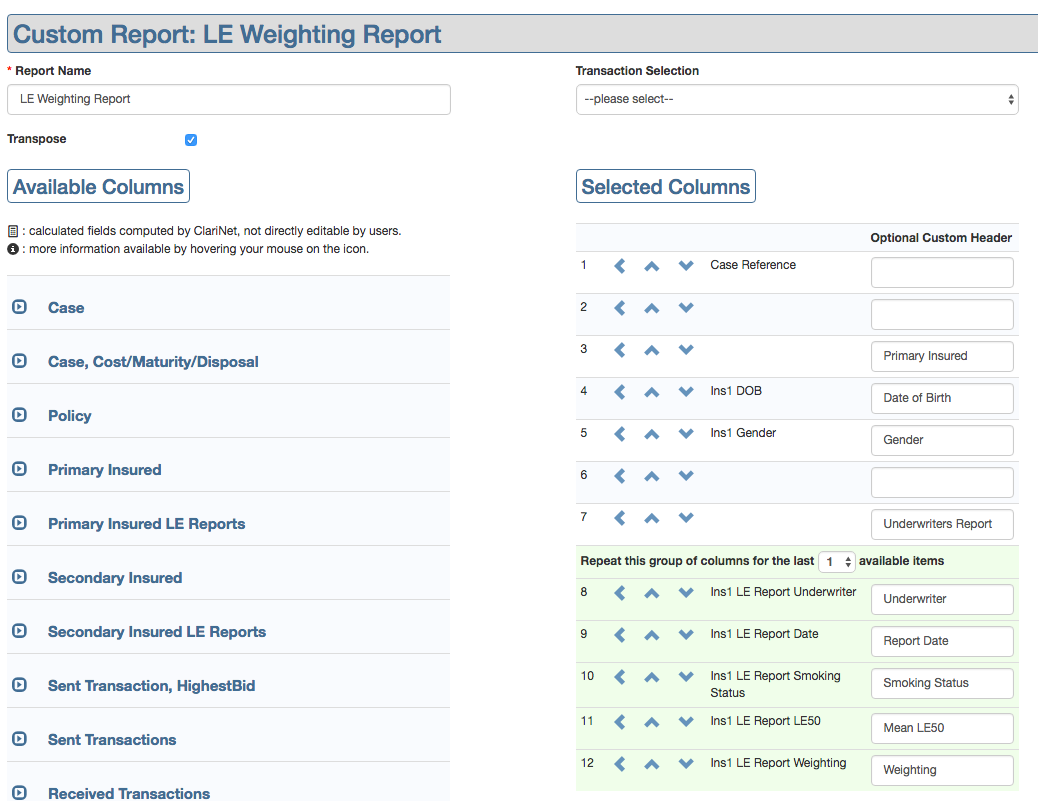Move Ins1 LE Report LE50 down

(686, 722)
